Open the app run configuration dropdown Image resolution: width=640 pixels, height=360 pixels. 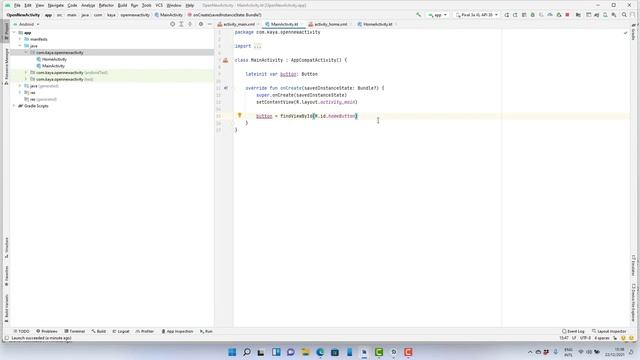437,15
